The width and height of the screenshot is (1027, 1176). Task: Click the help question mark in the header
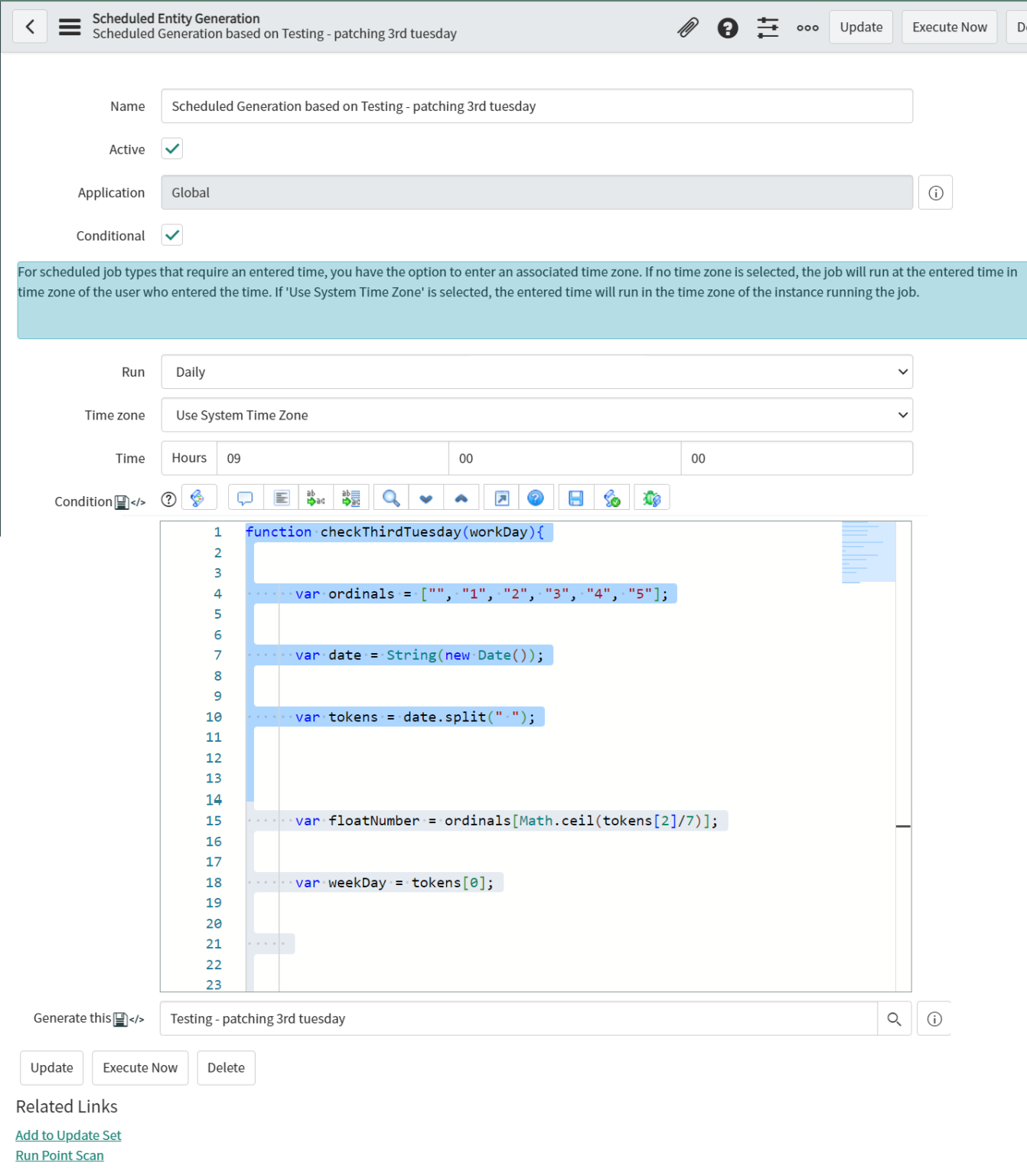click(727, 27)
